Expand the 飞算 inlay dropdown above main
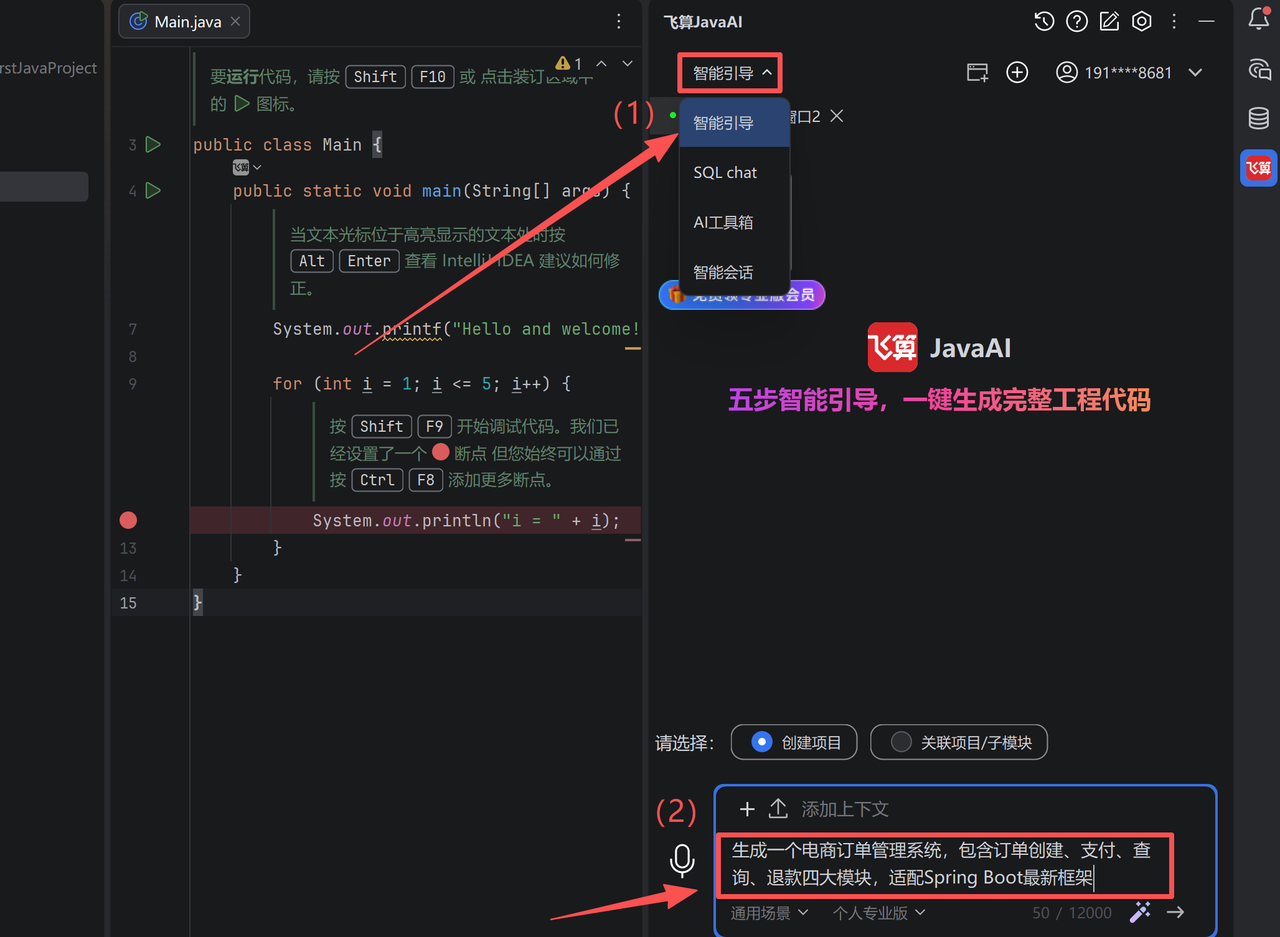1280x937 pixels. point(247,167)
